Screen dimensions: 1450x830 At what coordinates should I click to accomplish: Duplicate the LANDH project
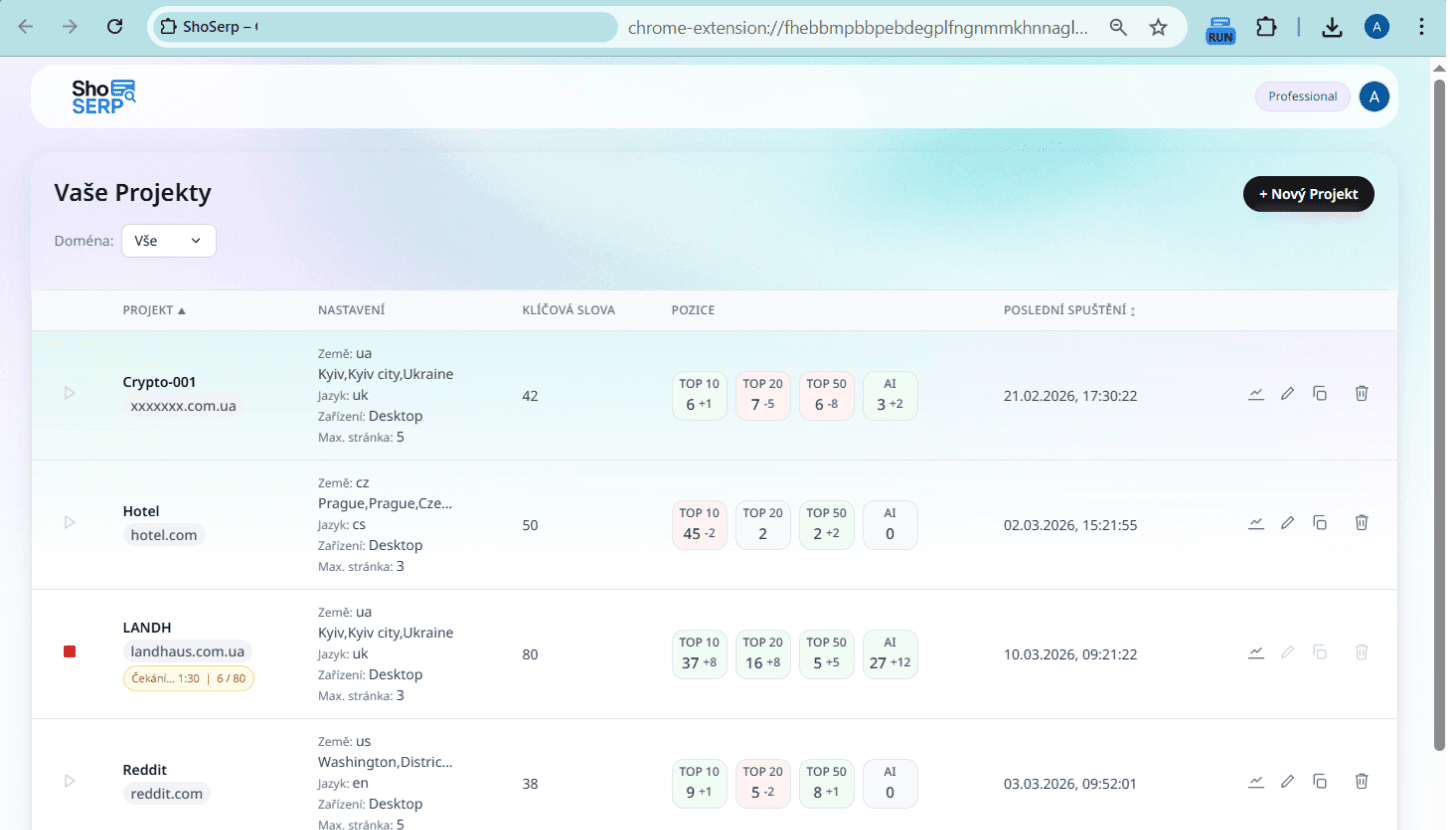[x=1320, y=652]
